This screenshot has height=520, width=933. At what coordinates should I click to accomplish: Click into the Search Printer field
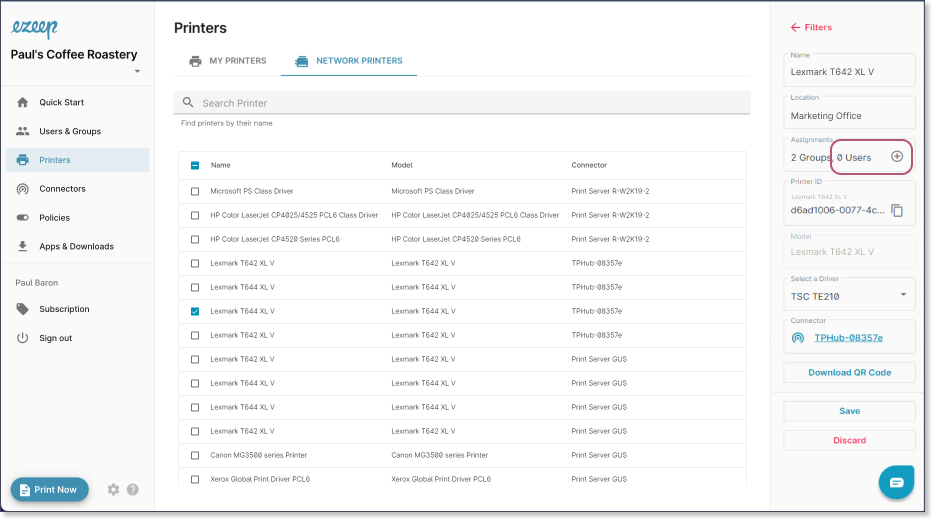[x=462, y=102]
